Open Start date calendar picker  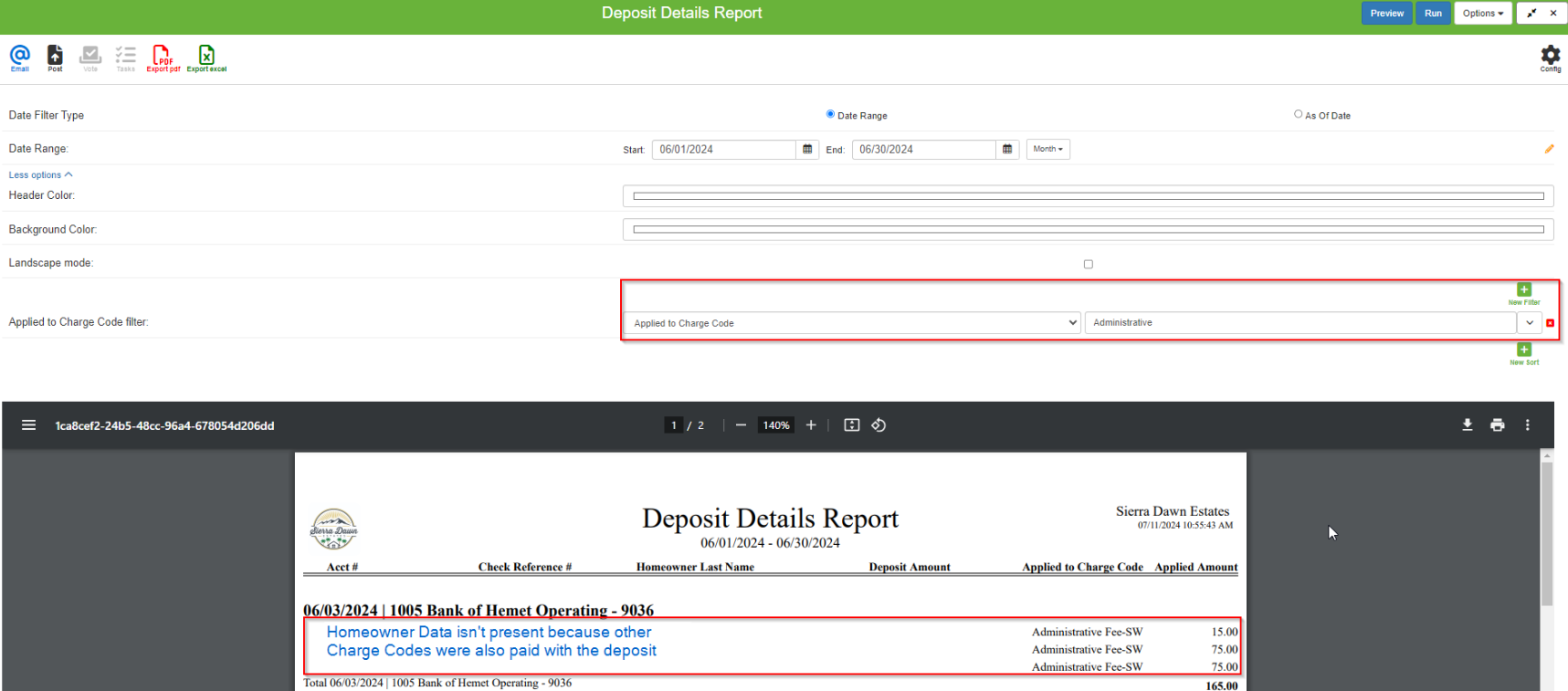pos(807,150)
